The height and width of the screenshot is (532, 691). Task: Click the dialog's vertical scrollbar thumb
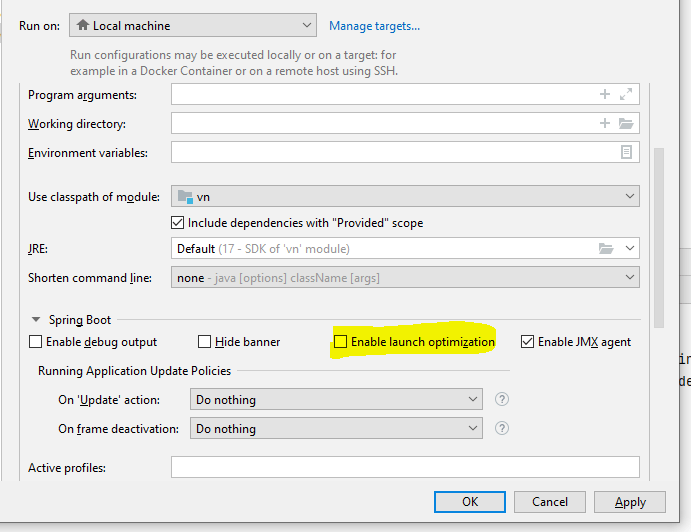659,238
